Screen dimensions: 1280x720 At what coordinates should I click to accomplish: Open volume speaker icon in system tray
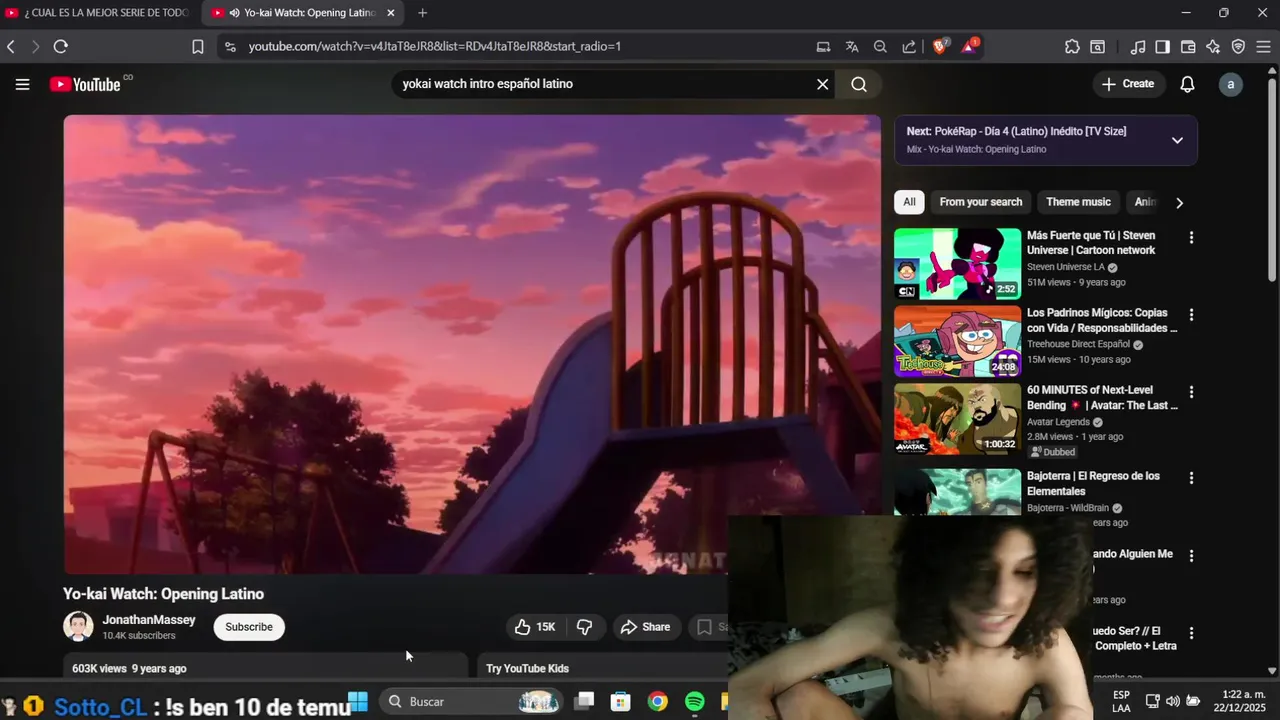1172,701
